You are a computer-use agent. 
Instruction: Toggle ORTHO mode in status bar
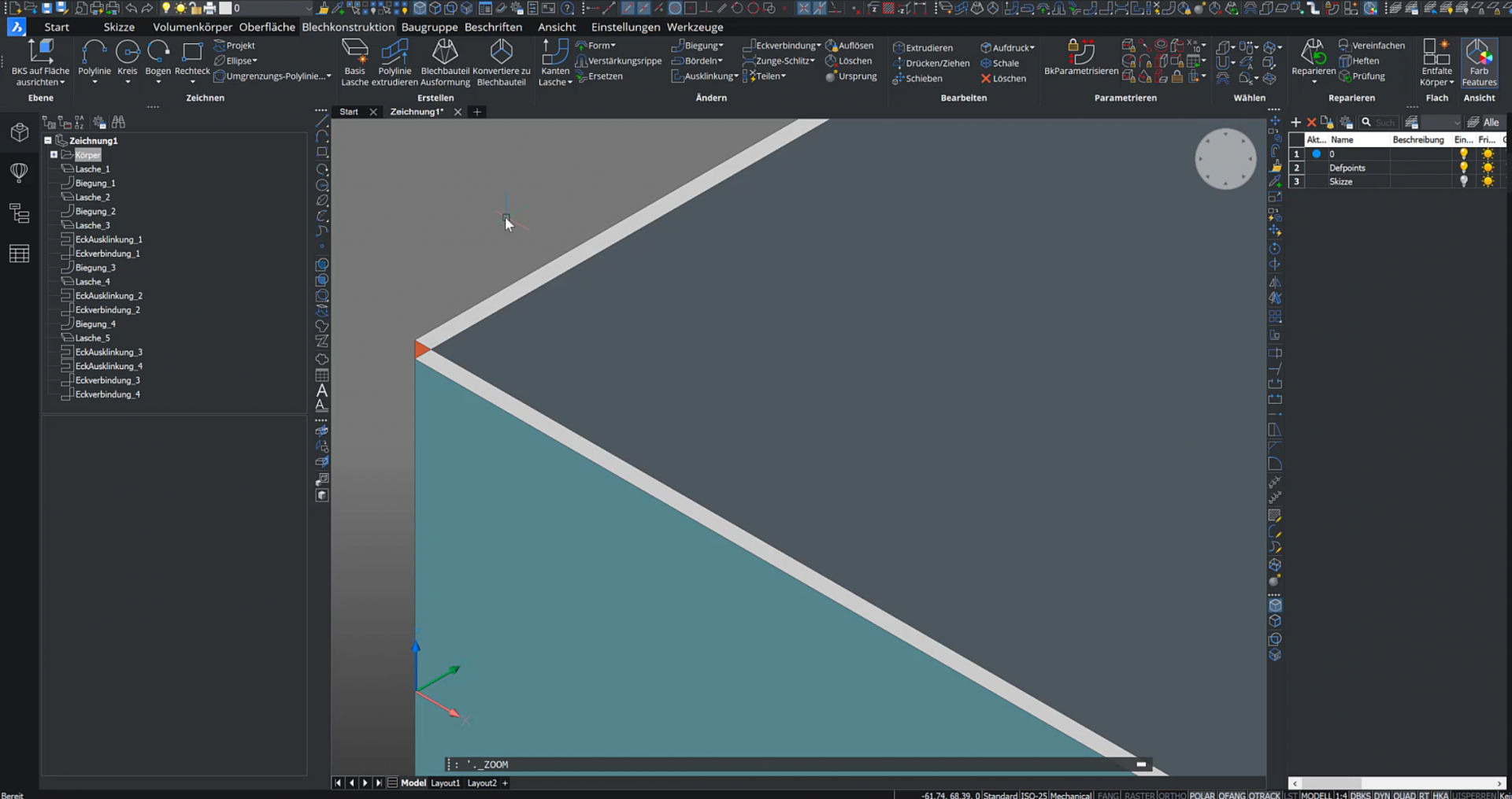[x=1173, y=795]
